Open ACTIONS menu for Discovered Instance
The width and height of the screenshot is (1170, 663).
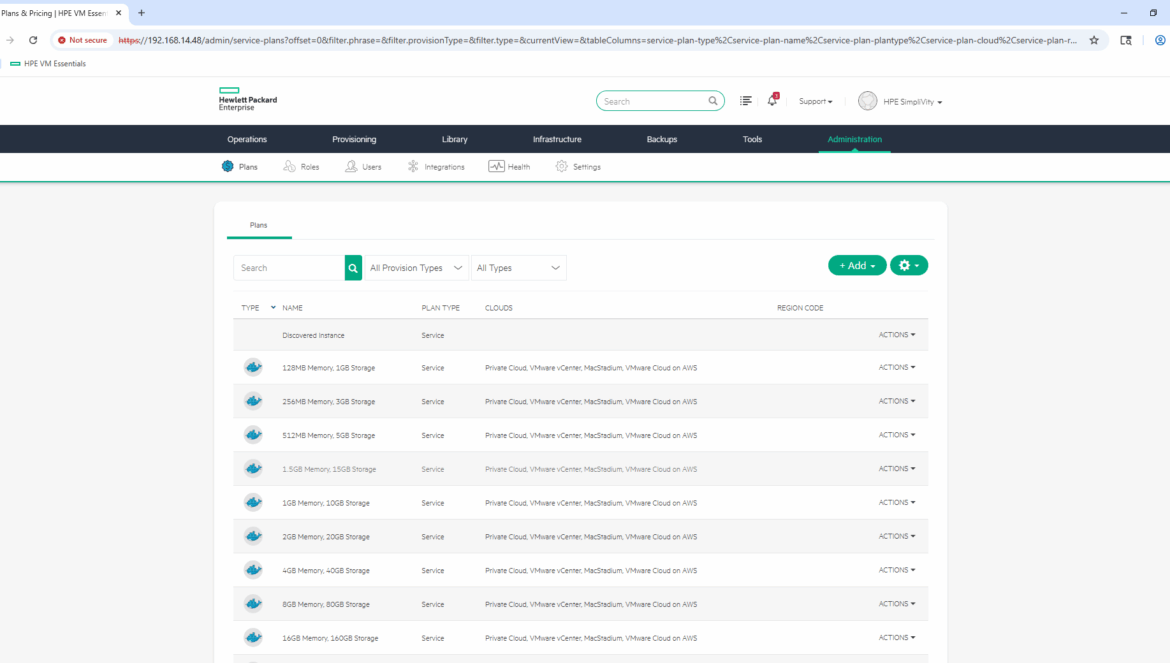pos(896,335)
